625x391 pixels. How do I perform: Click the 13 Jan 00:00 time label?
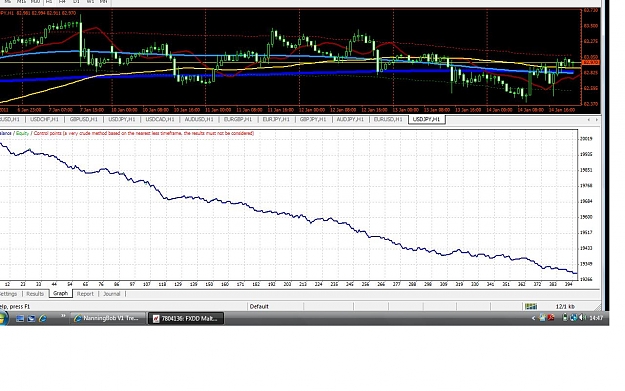(x=405, y=110)
